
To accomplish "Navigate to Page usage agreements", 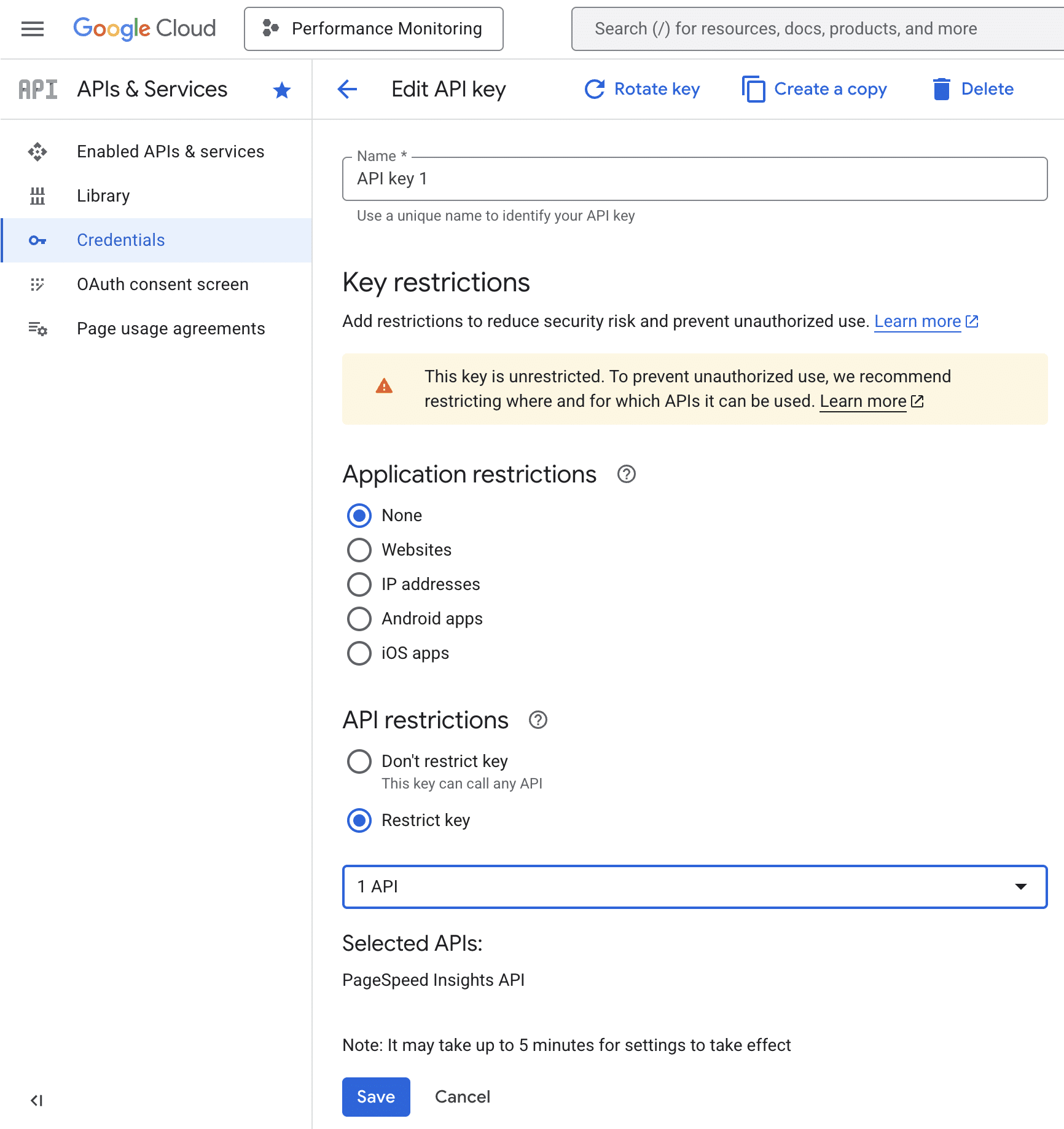I will pyautogui.click(x=171, y=328).
